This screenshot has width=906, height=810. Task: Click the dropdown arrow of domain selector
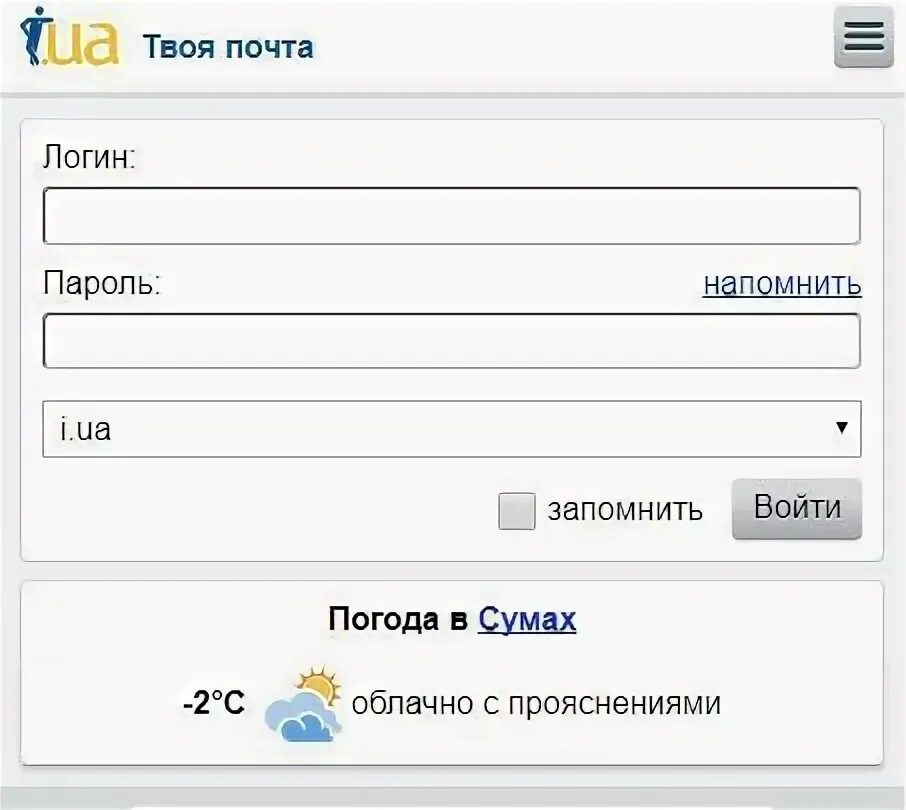click(842, 428)
